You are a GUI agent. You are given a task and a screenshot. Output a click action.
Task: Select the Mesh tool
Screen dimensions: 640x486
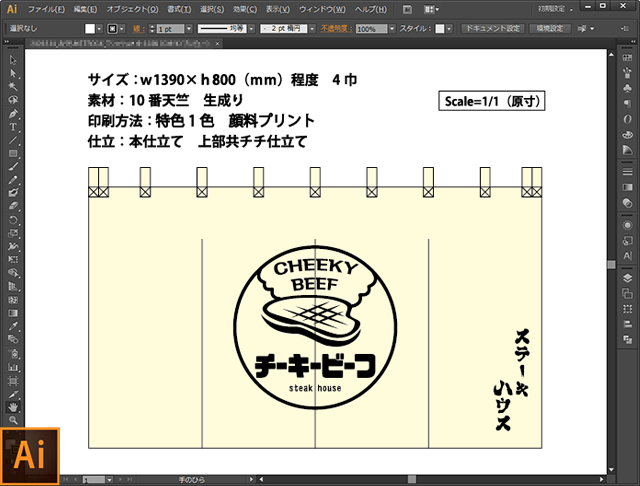pos(13,300)
